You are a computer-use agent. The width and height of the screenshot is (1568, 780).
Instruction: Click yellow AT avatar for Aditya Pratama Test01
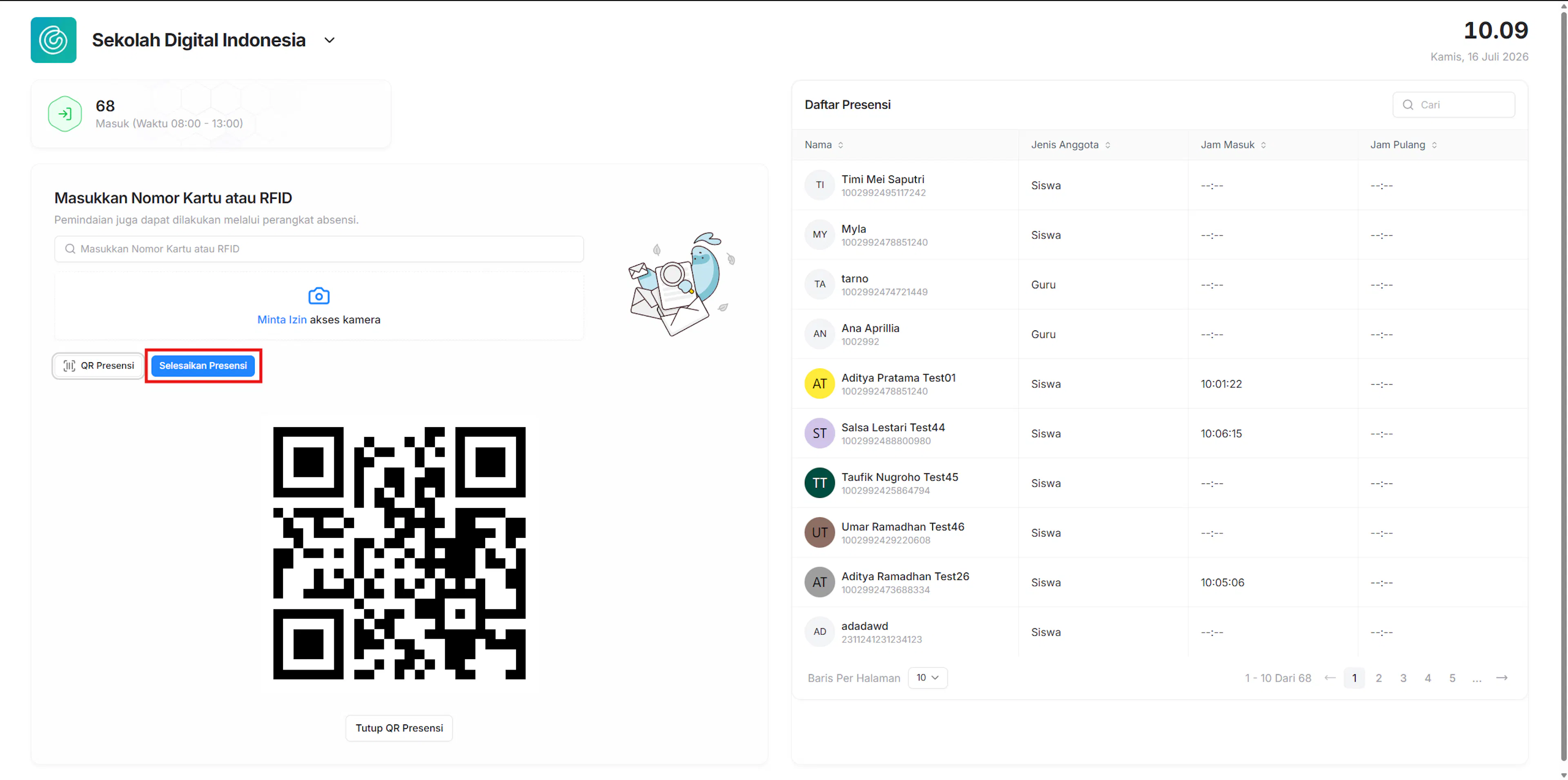[x=820, y=383]
